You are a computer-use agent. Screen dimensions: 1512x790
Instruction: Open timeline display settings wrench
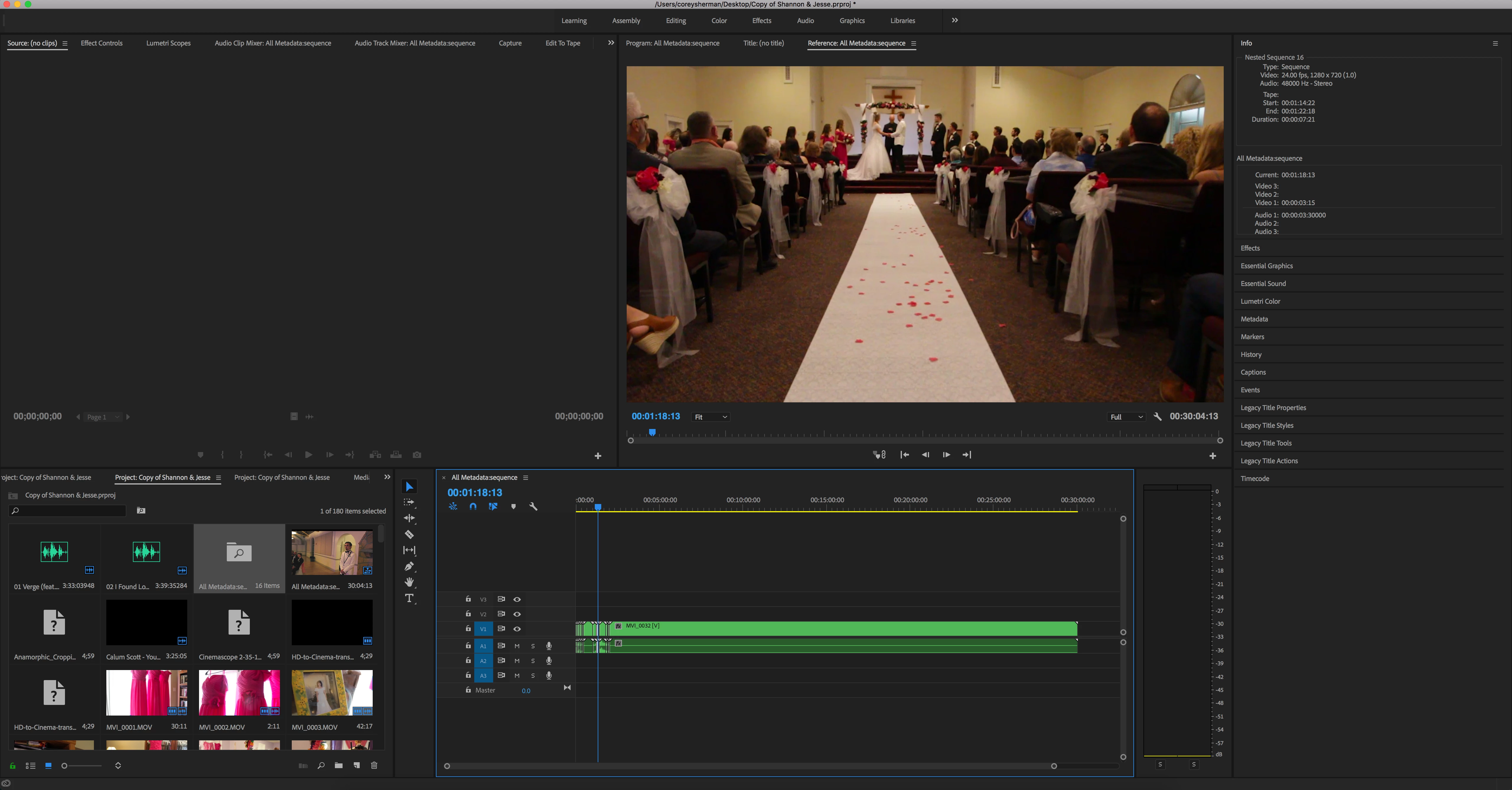[x=533, y=506]
